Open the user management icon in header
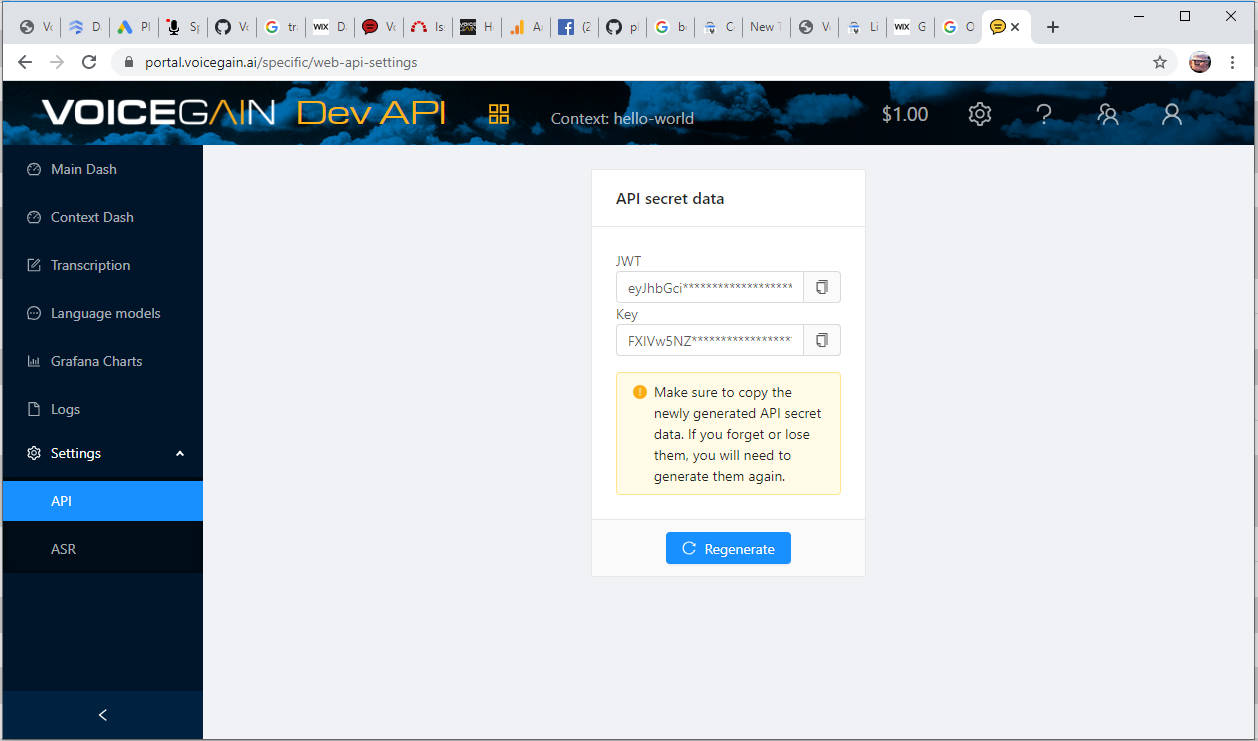This screenshot has width=1258, height=741. (x=1108, y=114)
